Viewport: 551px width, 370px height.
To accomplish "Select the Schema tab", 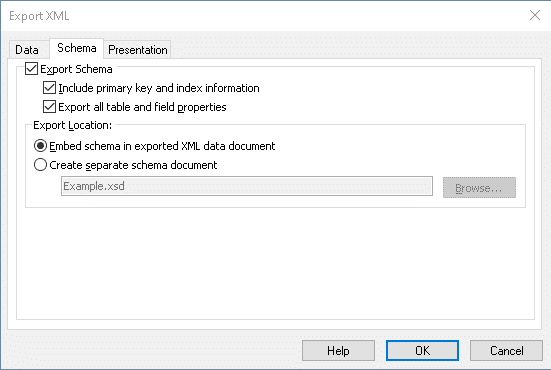I will point(76,48).
